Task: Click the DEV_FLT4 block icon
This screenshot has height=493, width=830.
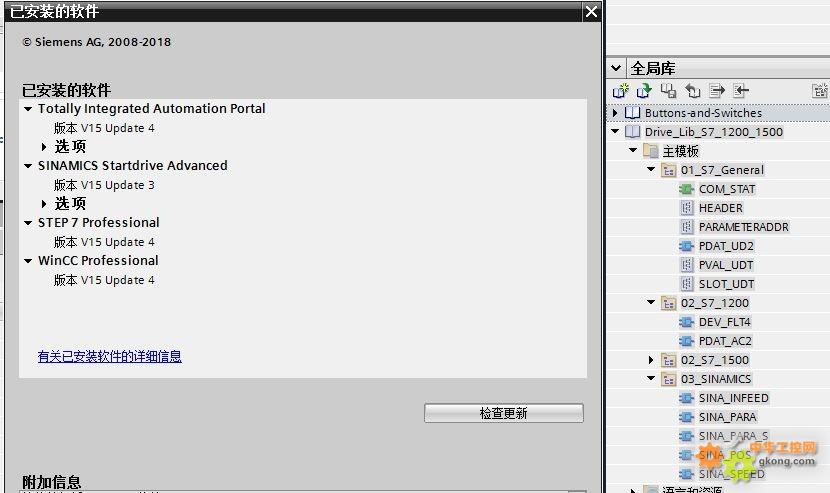Action: click(686, 322)
